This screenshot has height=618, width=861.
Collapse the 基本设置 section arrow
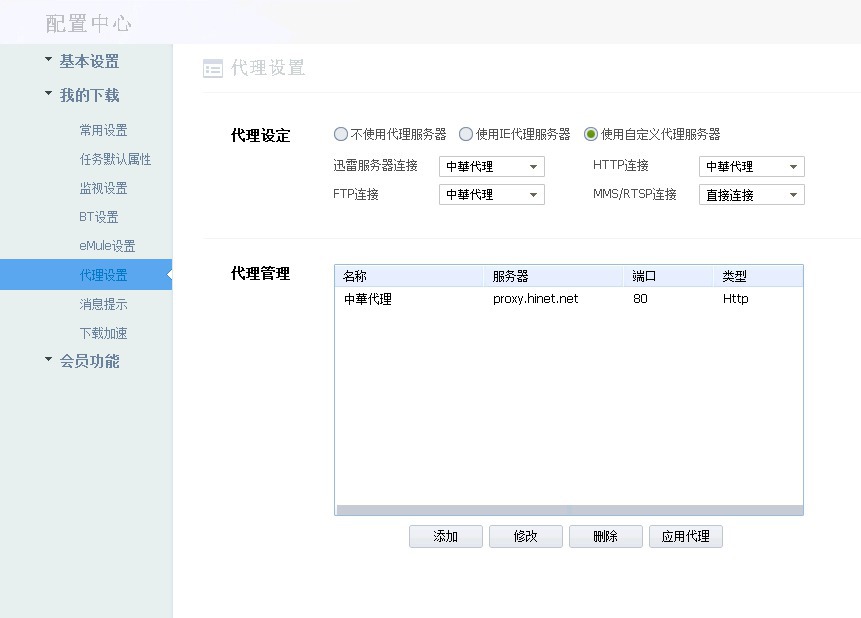48,60
